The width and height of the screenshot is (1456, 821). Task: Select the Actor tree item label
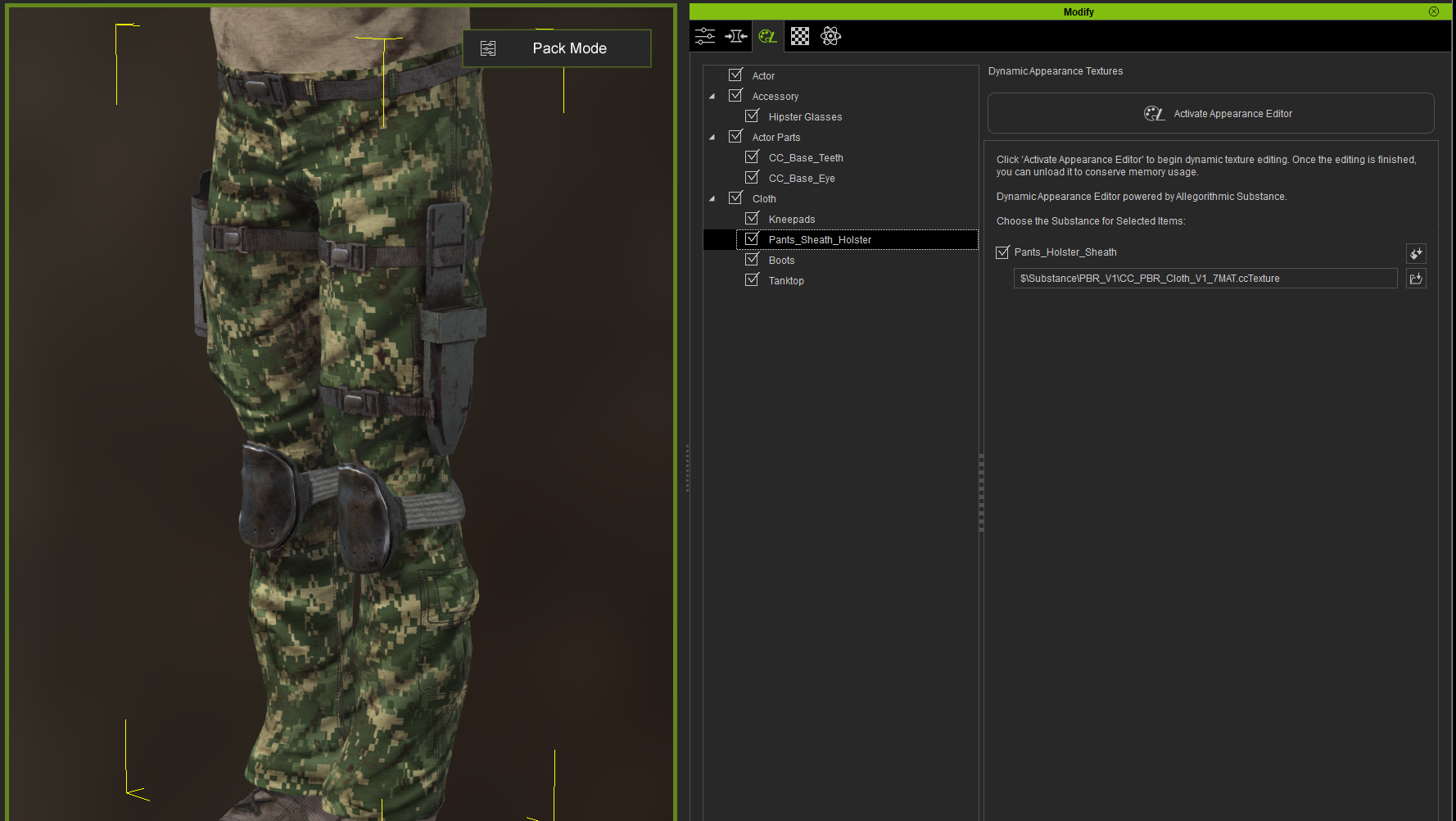click(x=763, y=76)
